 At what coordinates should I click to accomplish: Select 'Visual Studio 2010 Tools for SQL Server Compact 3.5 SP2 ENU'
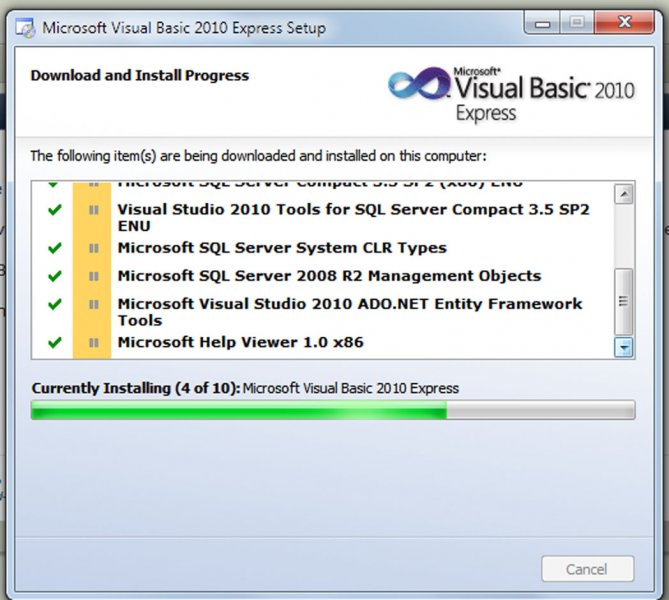(353, 218)
